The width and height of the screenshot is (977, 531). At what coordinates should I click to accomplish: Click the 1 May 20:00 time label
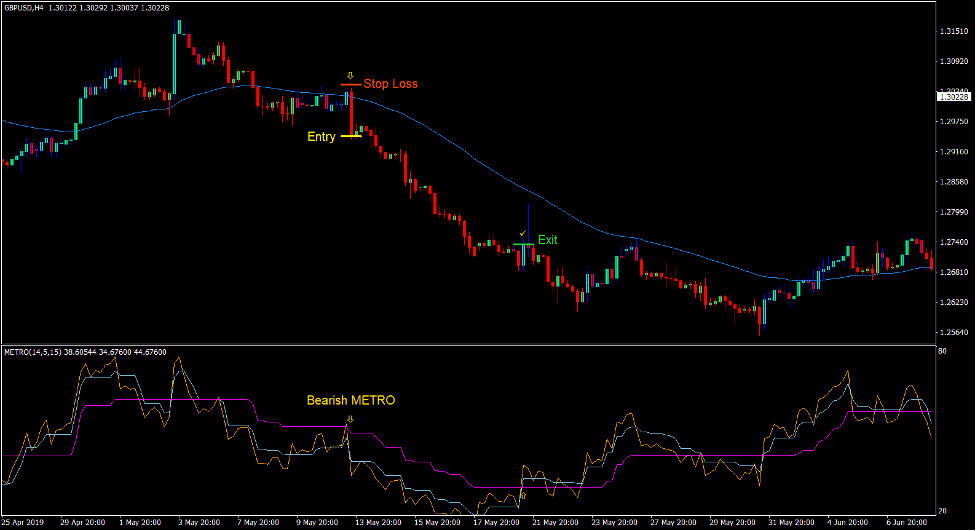tap(140, 522)
